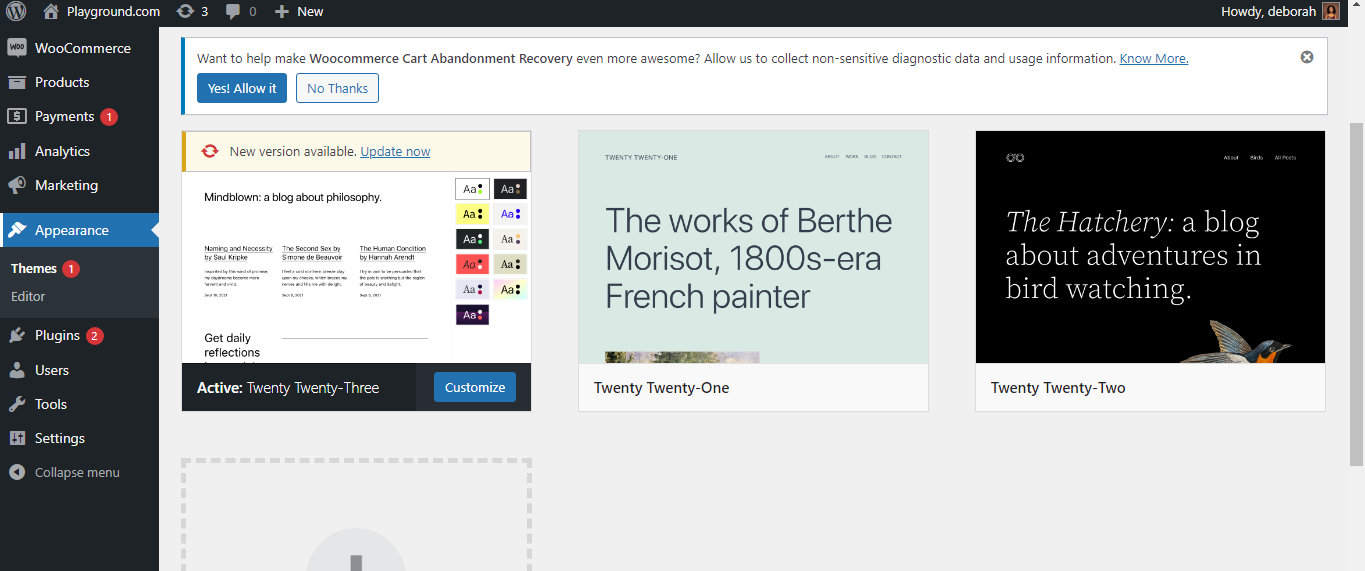Click the Themes update badge
This screenshot has height=571, width=1365.
coord(71,269)
